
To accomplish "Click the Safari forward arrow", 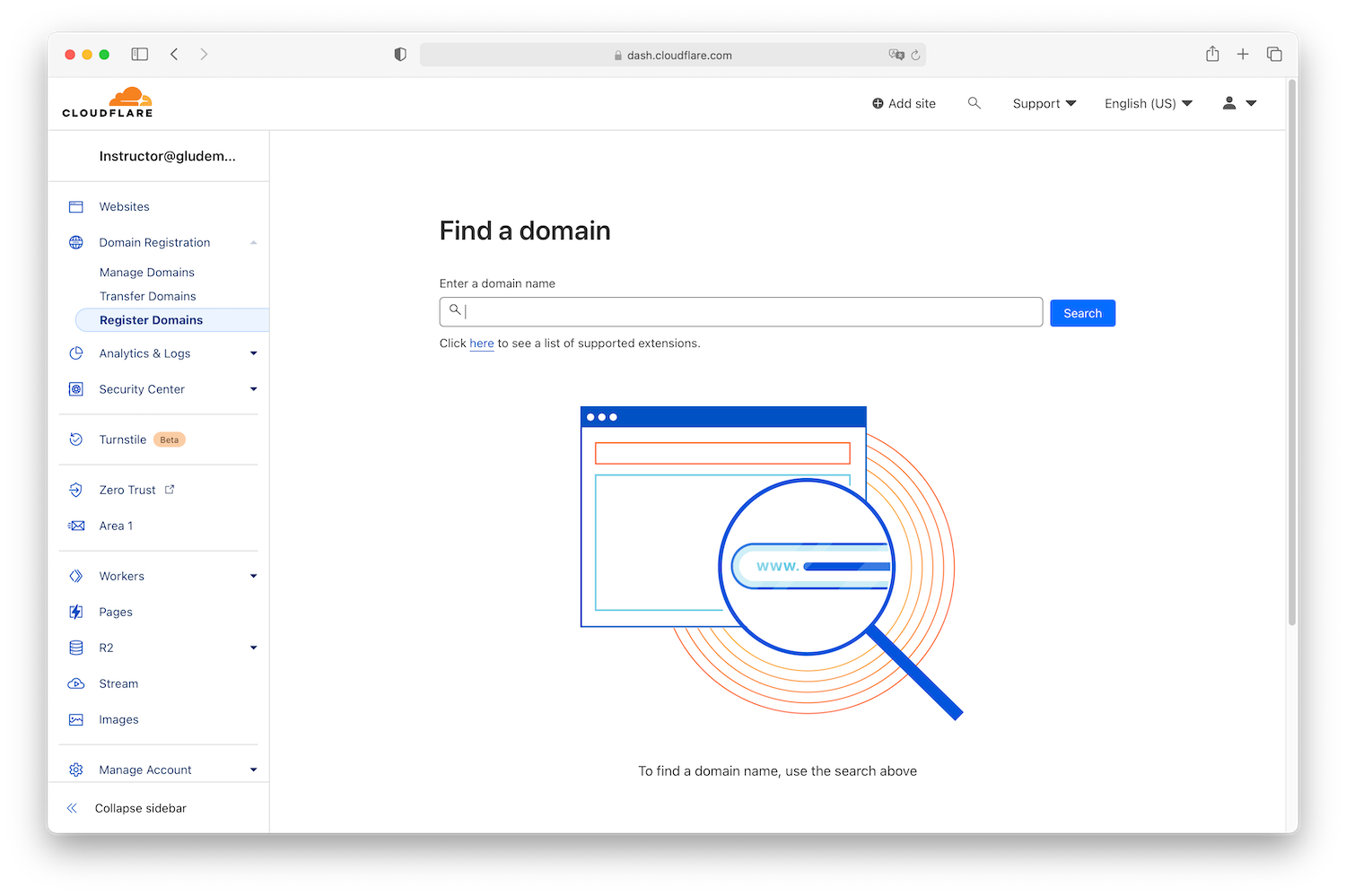I will point(205,55).
